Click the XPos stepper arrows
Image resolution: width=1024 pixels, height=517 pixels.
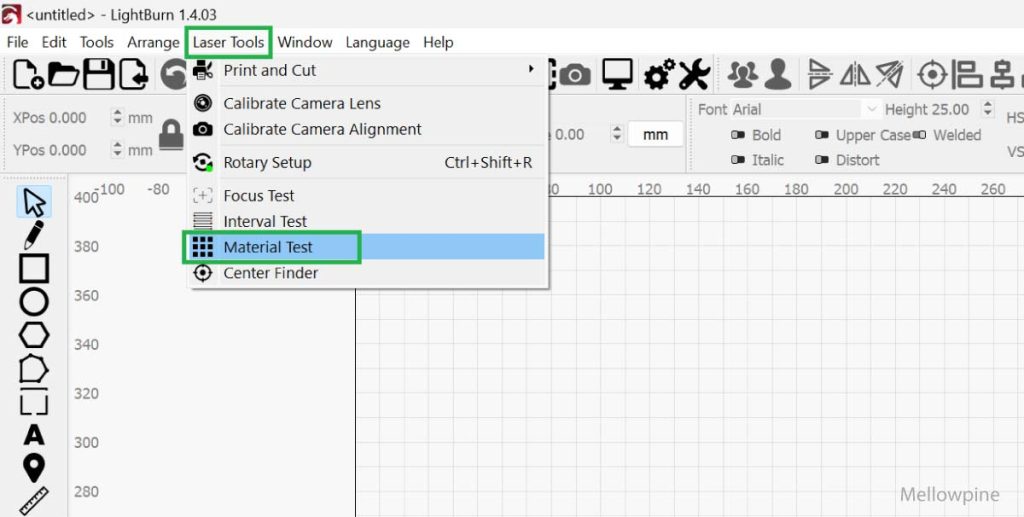118,118
